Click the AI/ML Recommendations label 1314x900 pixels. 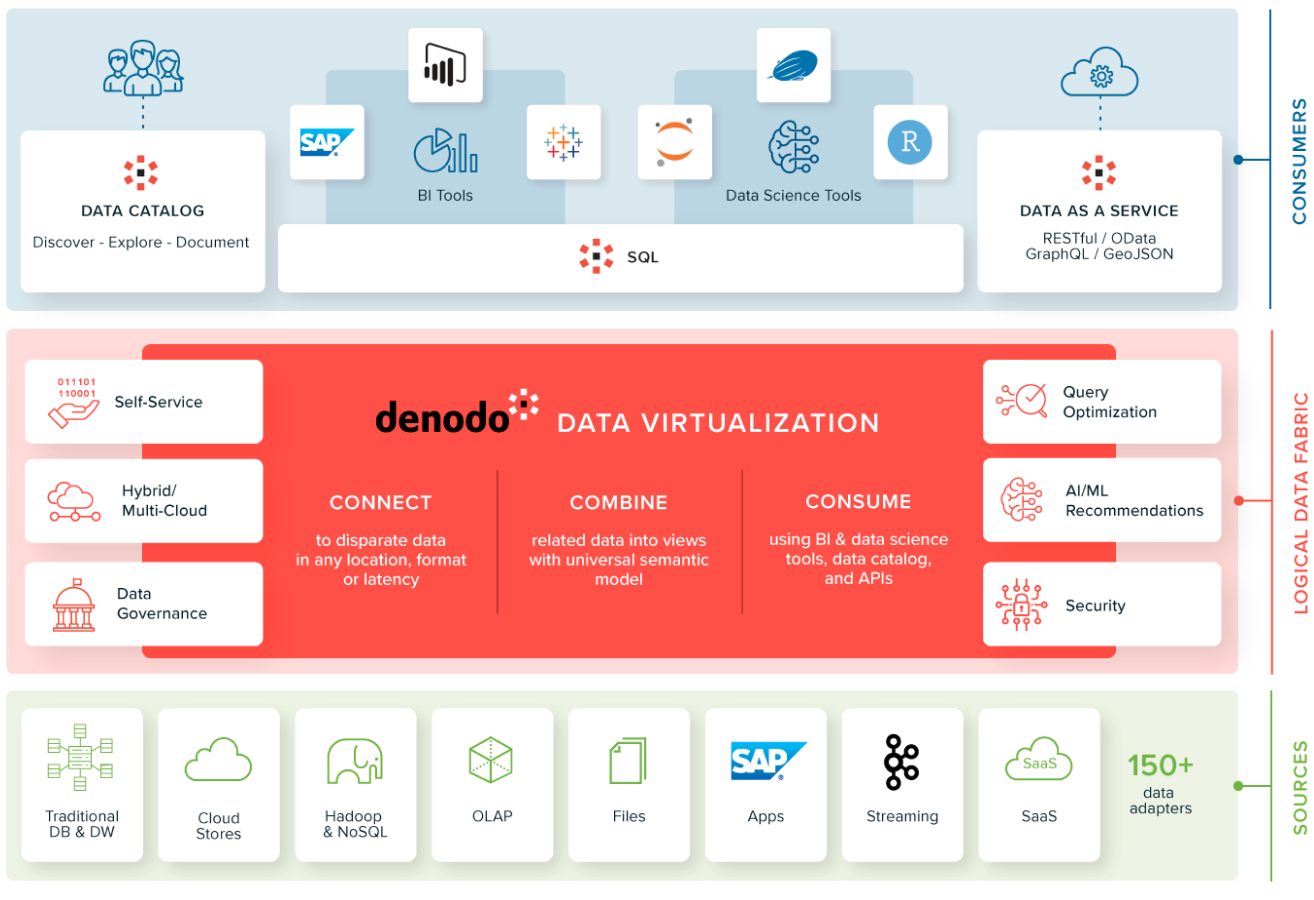[1134, 501]
